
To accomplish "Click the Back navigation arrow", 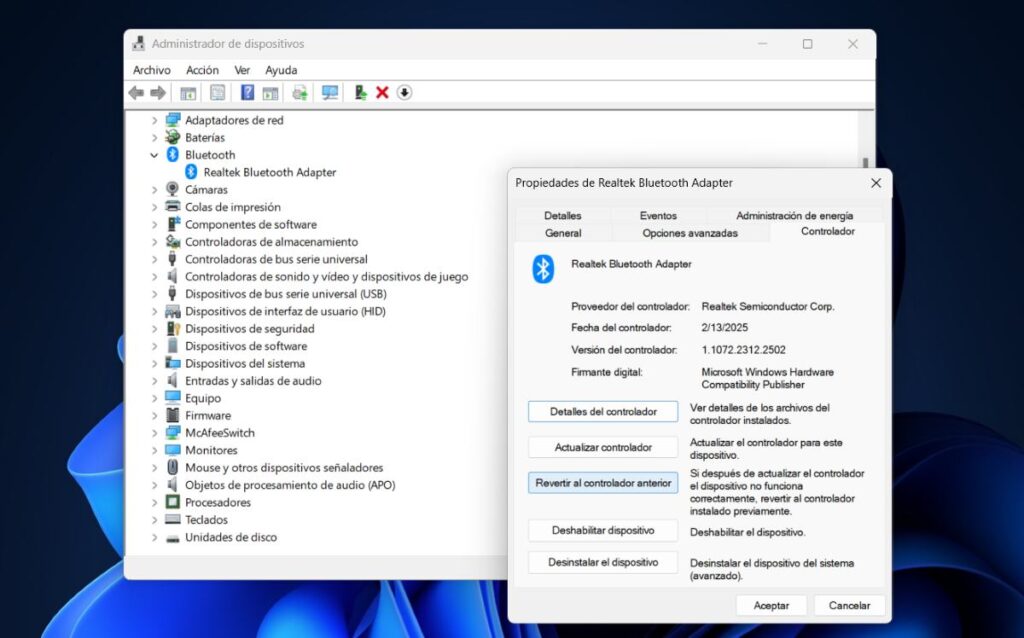I will pos(136,92).
